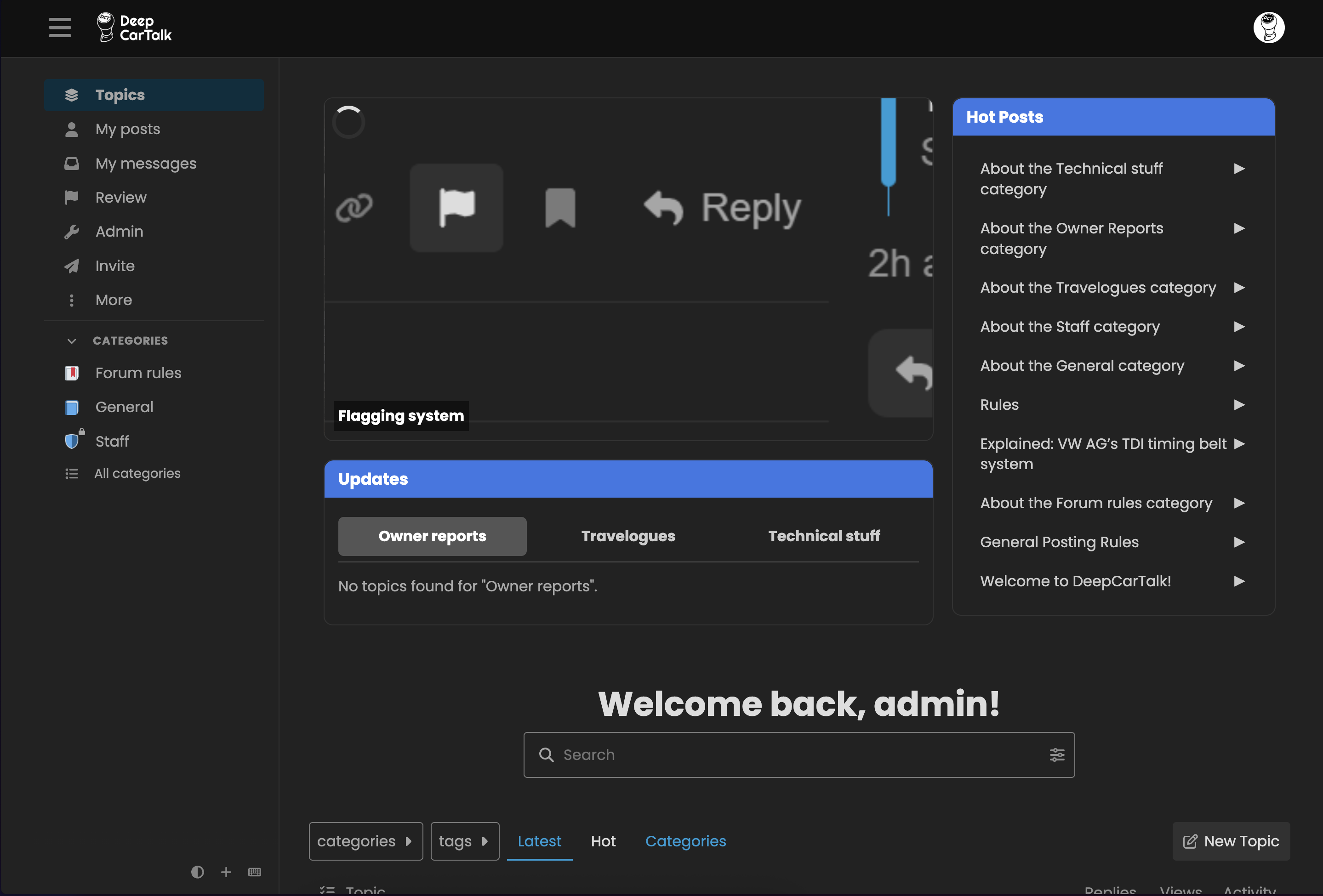Switch to the Travelogues updates tab
The width and height of the screenshot is (1323, 896).
pyautogui.click(x=628, y=536)
